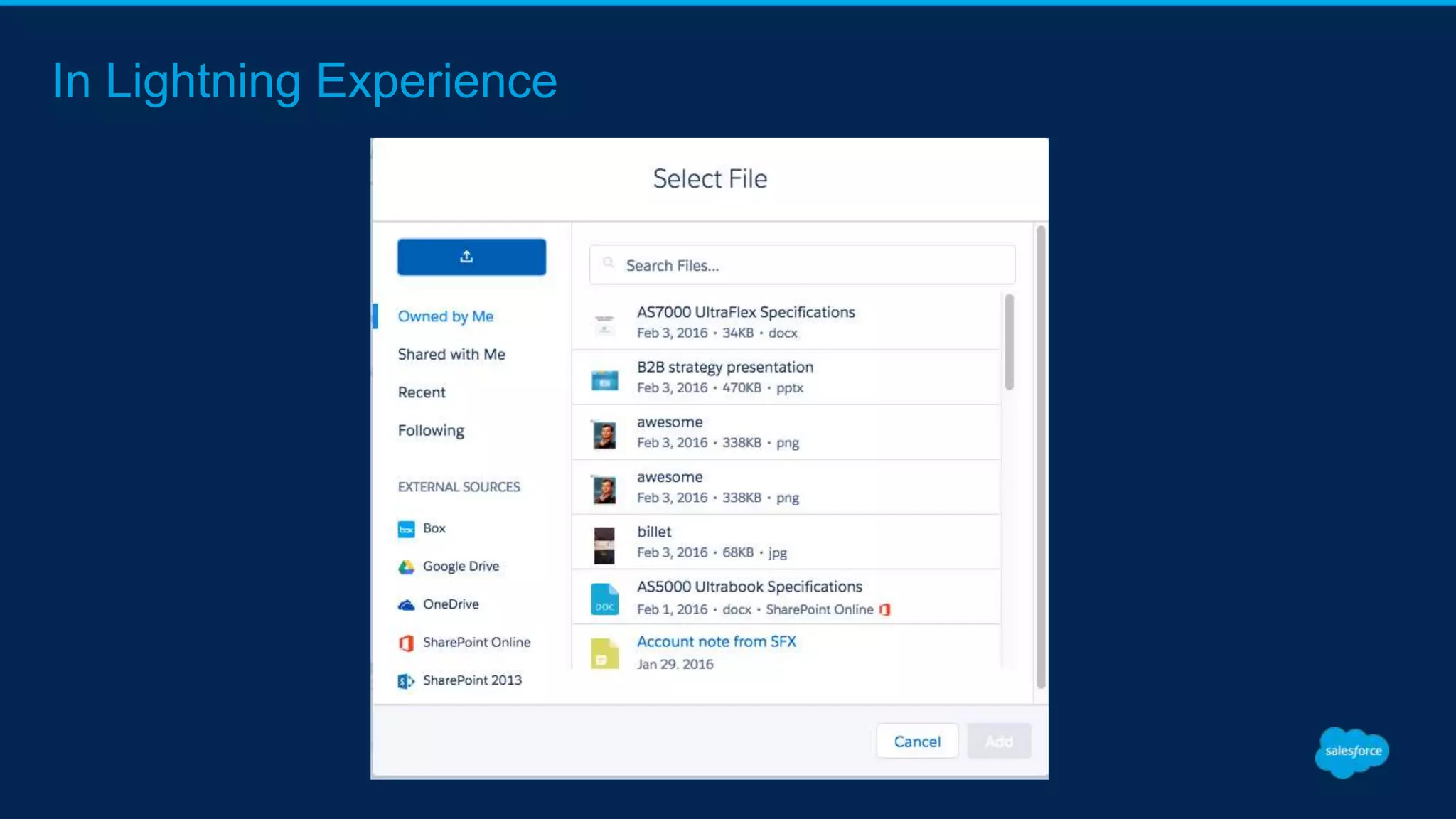This screenshot has height=819, width=1456.
Task: Show Recent files
Action: pos(422,392)
